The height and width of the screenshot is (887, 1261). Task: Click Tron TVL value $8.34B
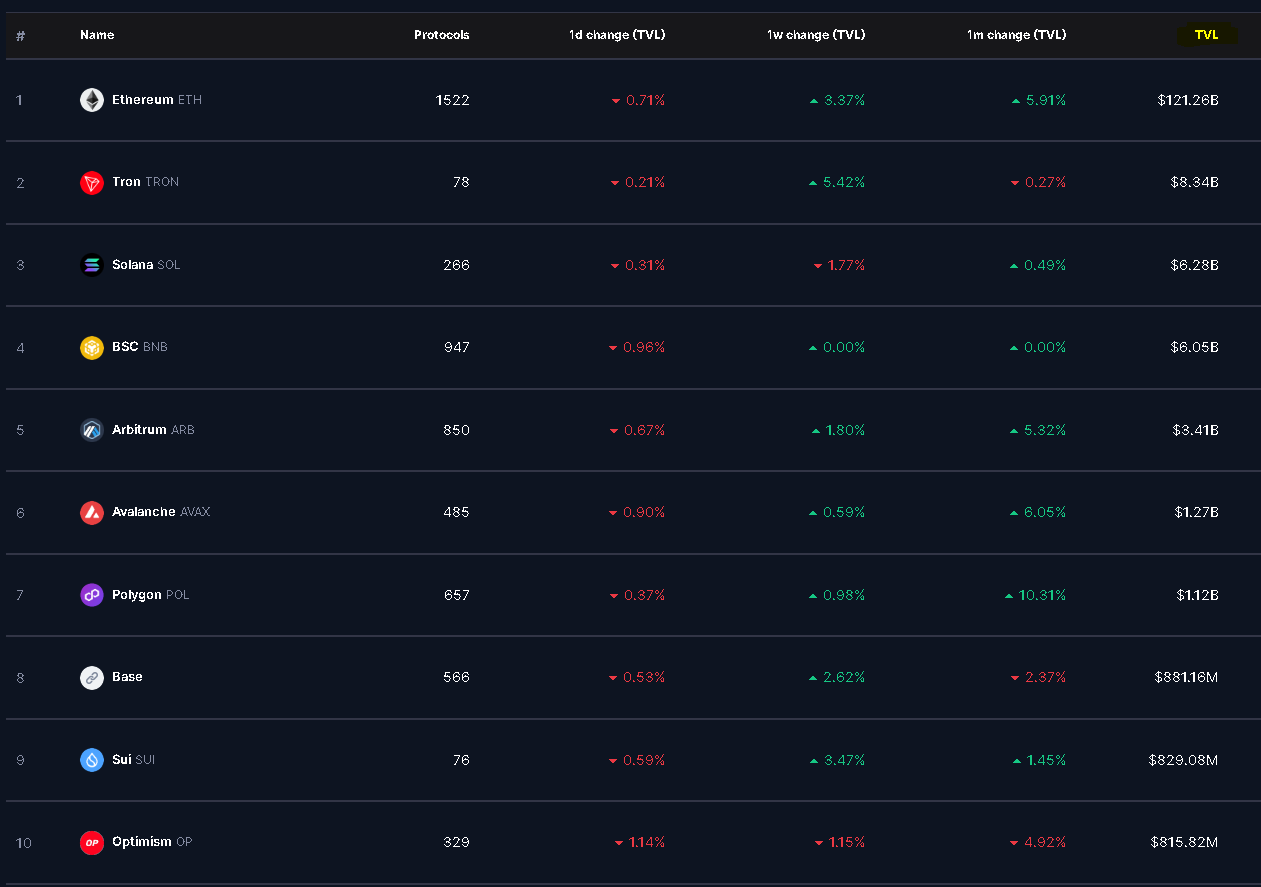coord(1195,183)
